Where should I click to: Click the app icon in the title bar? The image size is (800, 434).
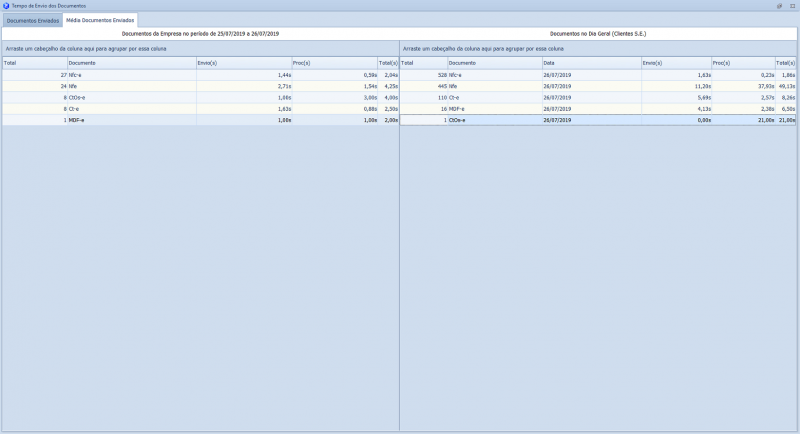pyautogui.click(x=6, y=5)
